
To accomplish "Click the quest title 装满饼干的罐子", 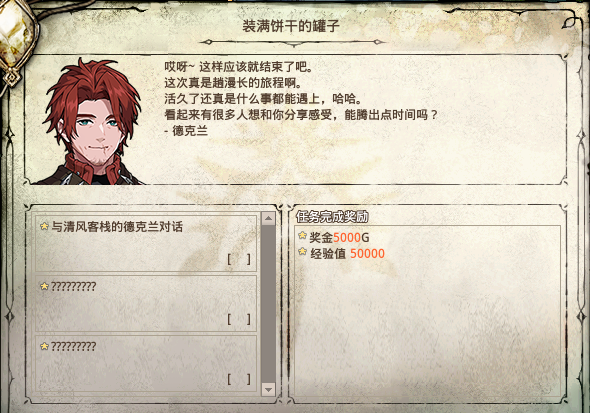I will click(x=291, y=26).
